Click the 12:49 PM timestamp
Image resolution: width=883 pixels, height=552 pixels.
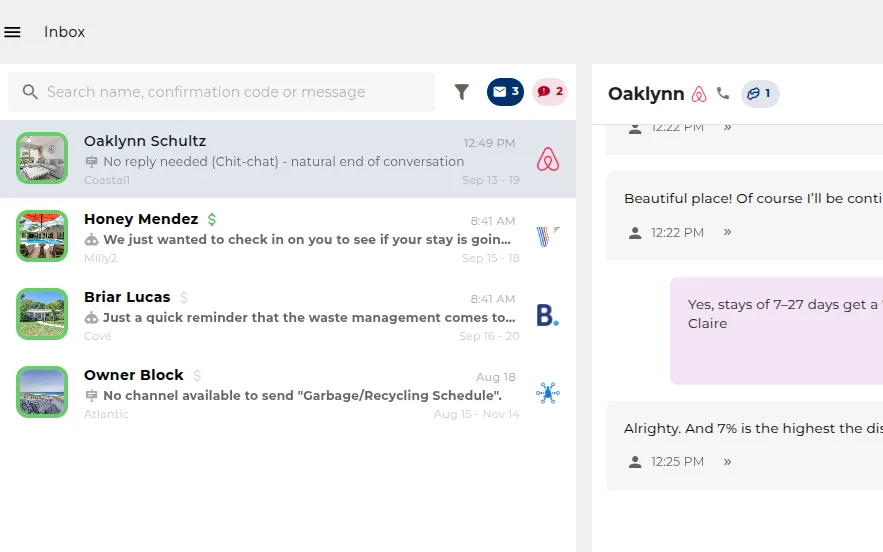click(489, 143)
